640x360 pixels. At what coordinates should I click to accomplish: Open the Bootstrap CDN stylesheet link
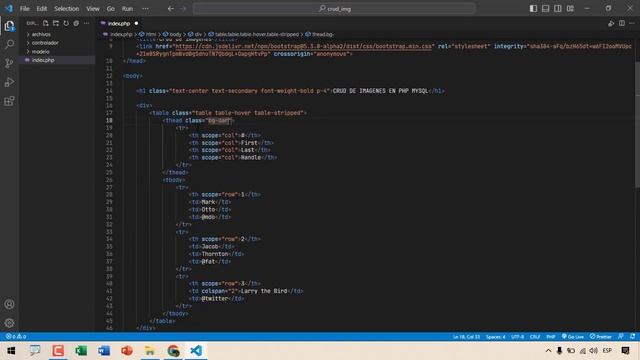click(x=303, y=47)
